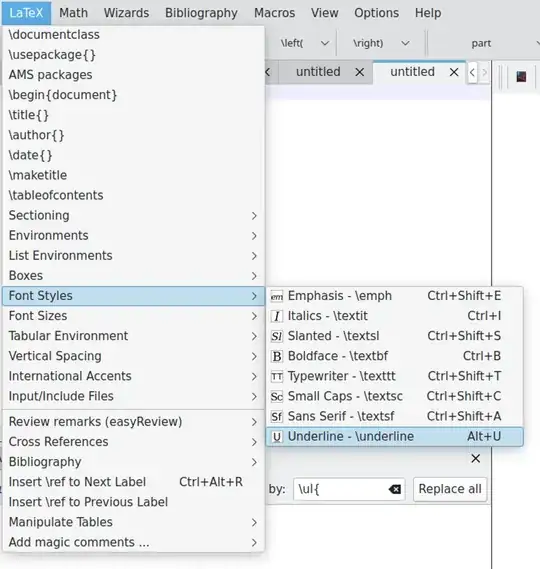Viewport: 540px width, 569px height.
Task: Select Insert \ref to Previous Label
Action: [134, 502]
